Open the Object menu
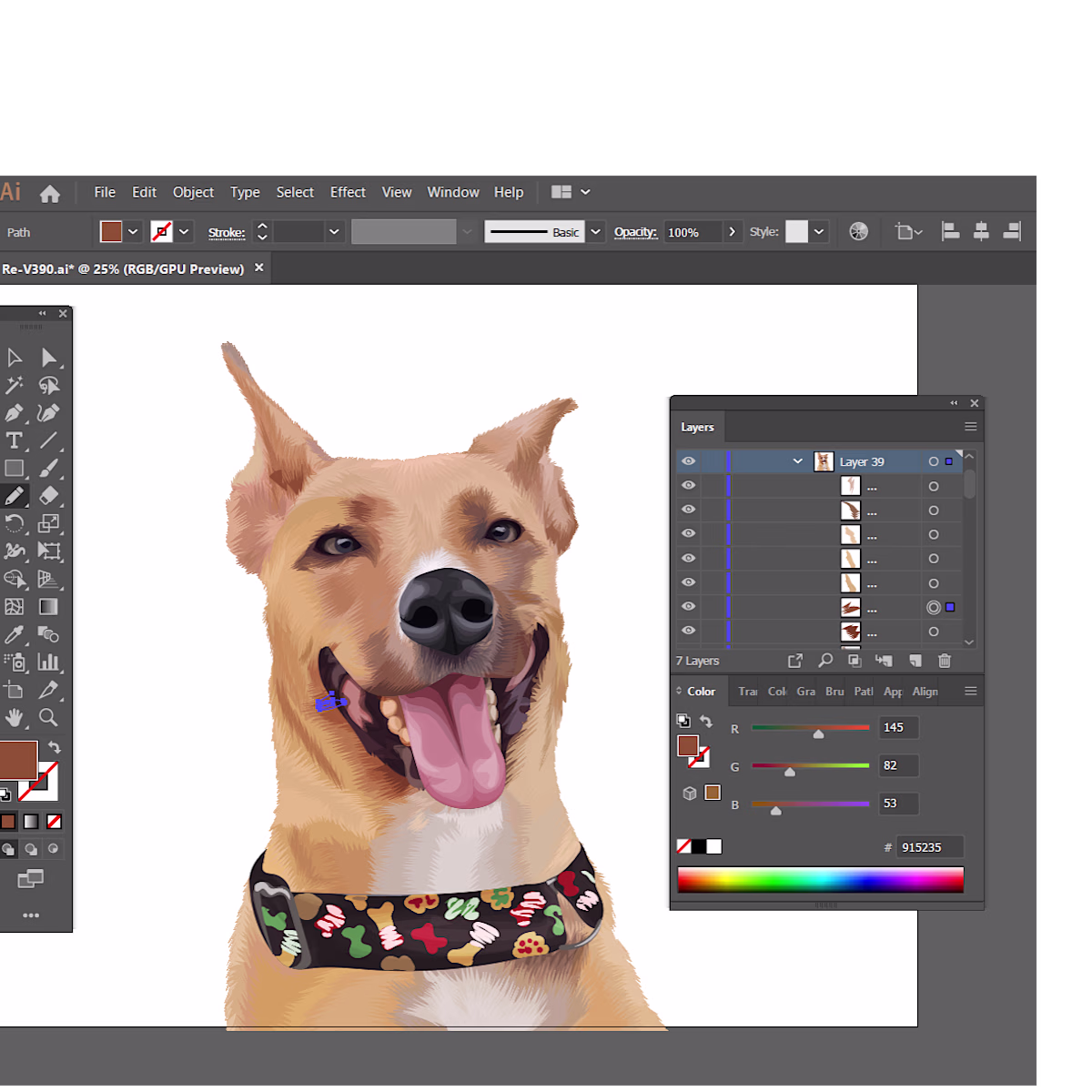The height and width of the screenshot is (1092, 1092). pyautogui.click(x=193, y=192)
